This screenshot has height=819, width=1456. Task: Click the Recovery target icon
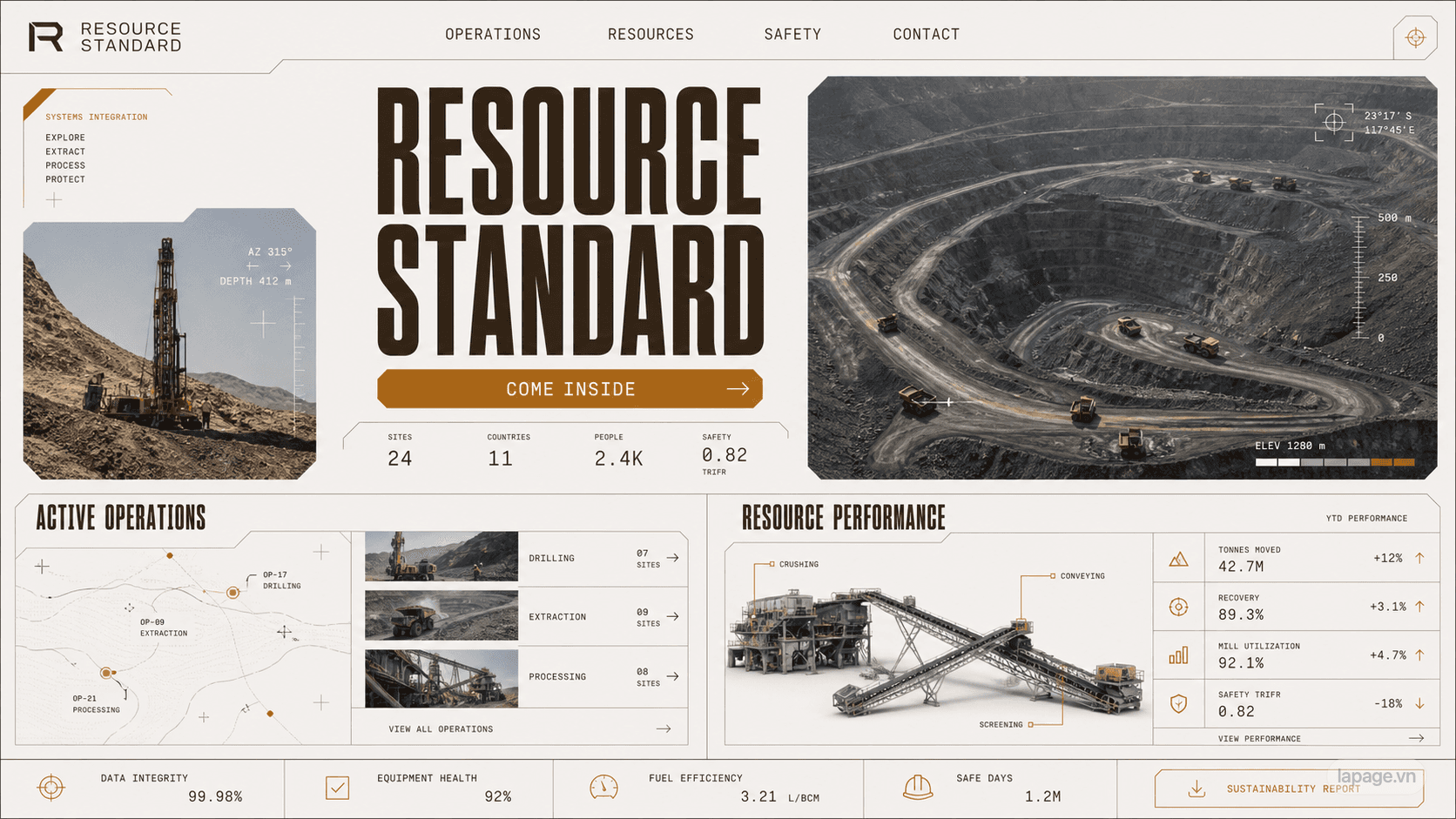[x=1178, y=608]
